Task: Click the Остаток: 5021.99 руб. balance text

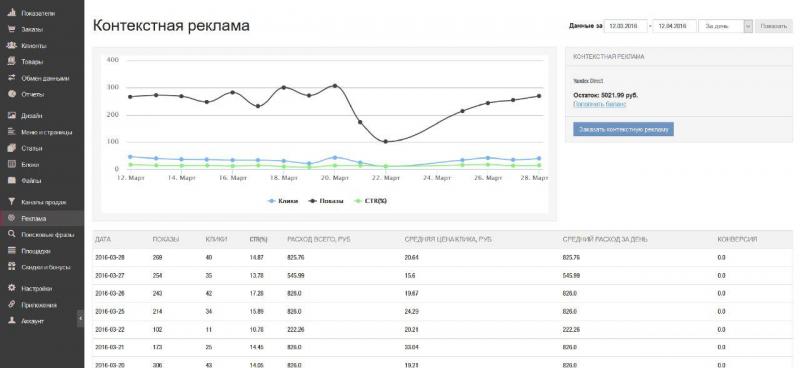Action: (606, 95)
